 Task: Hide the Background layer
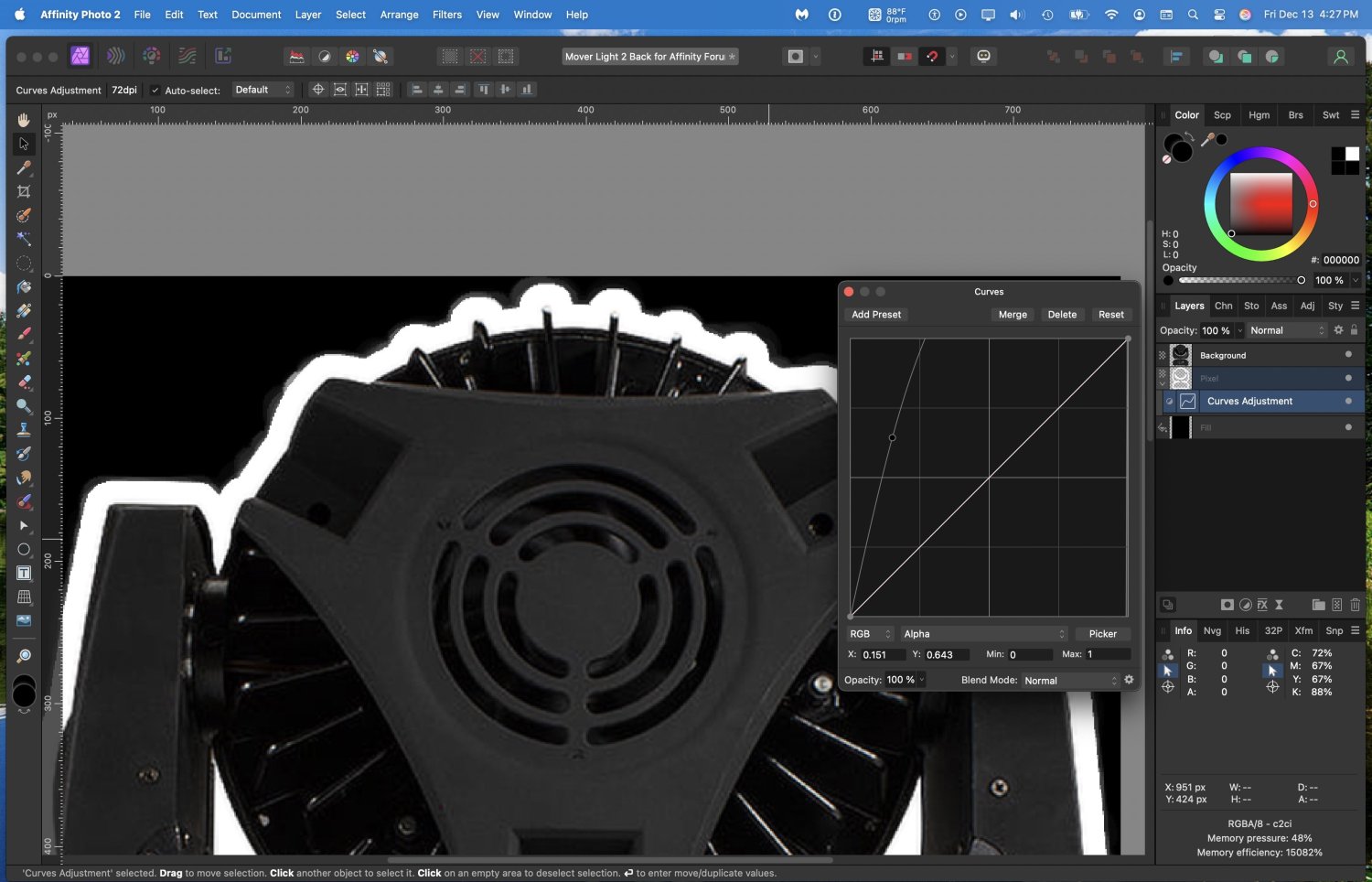(1348, 355)
